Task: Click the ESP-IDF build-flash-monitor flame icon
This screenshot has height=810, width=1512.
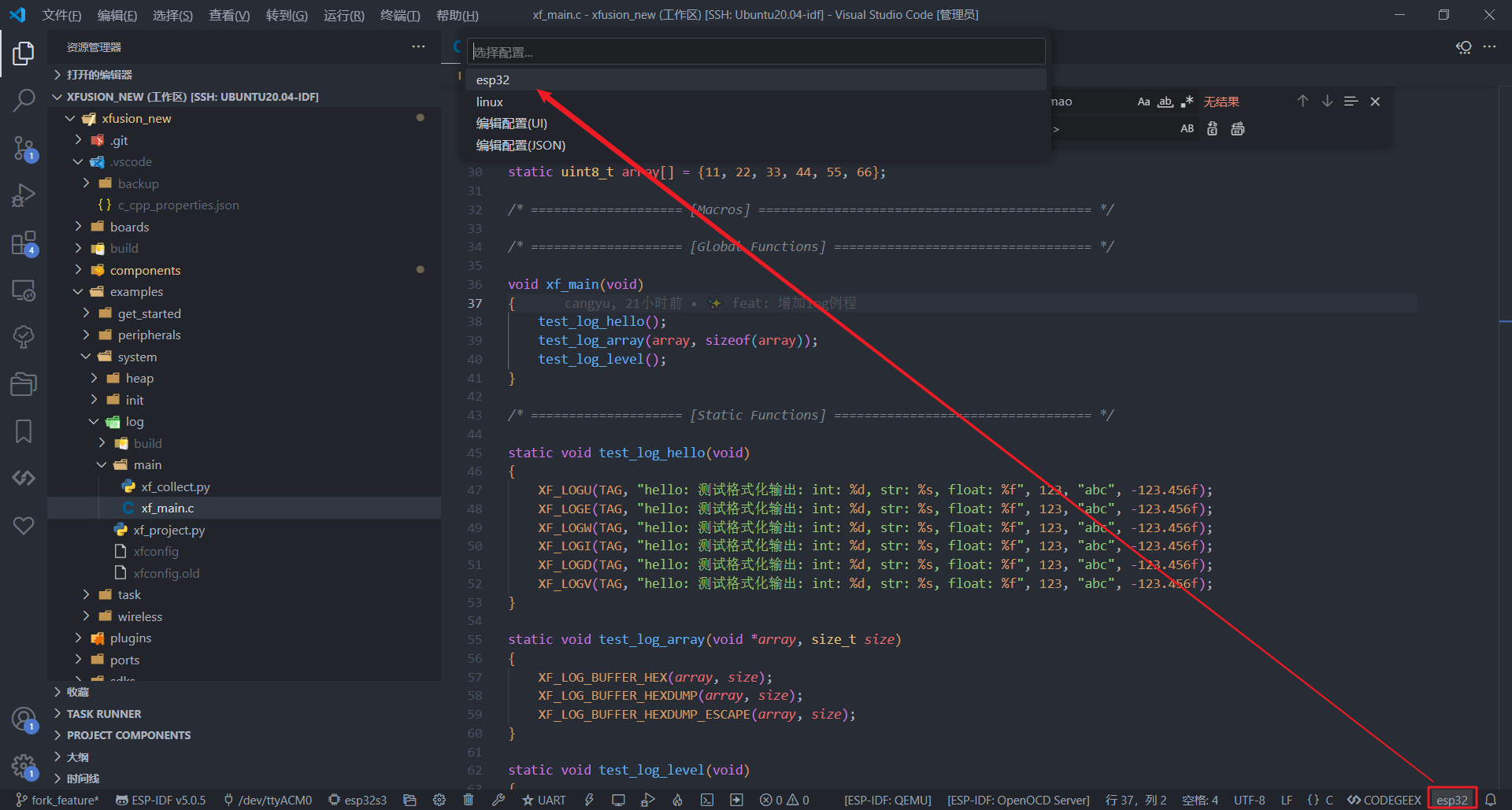Action: [677, 800]
